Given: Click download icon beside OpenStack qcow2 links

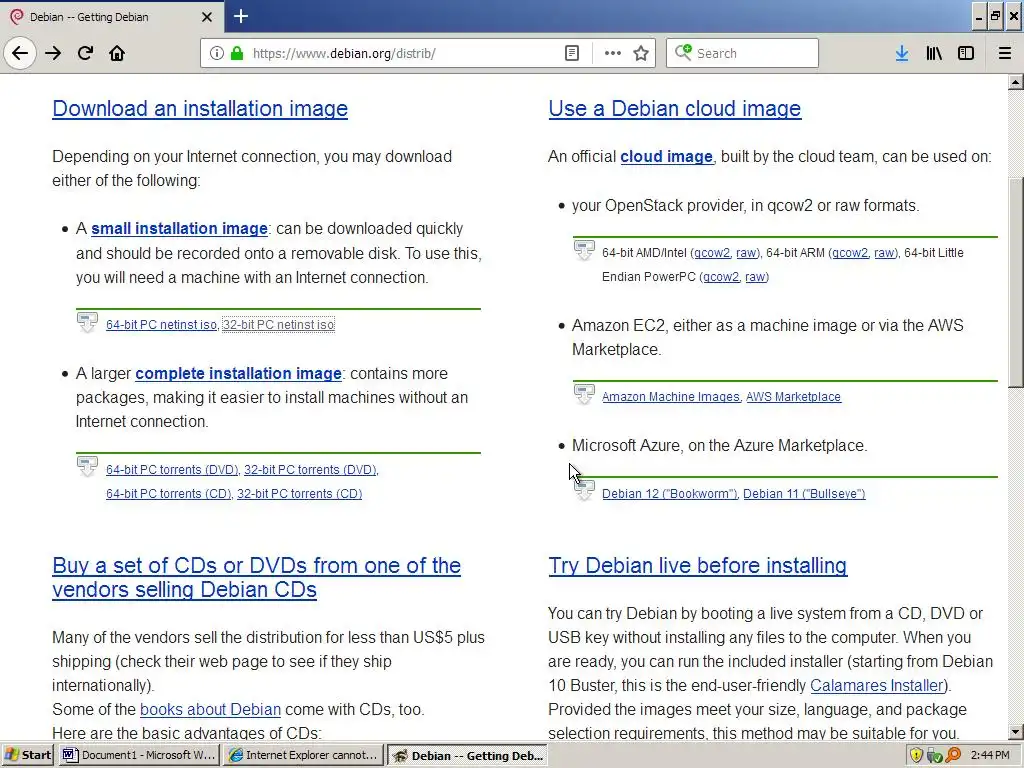Looking at the screenshot, I should pyautogui.click(x=584, y=249).
